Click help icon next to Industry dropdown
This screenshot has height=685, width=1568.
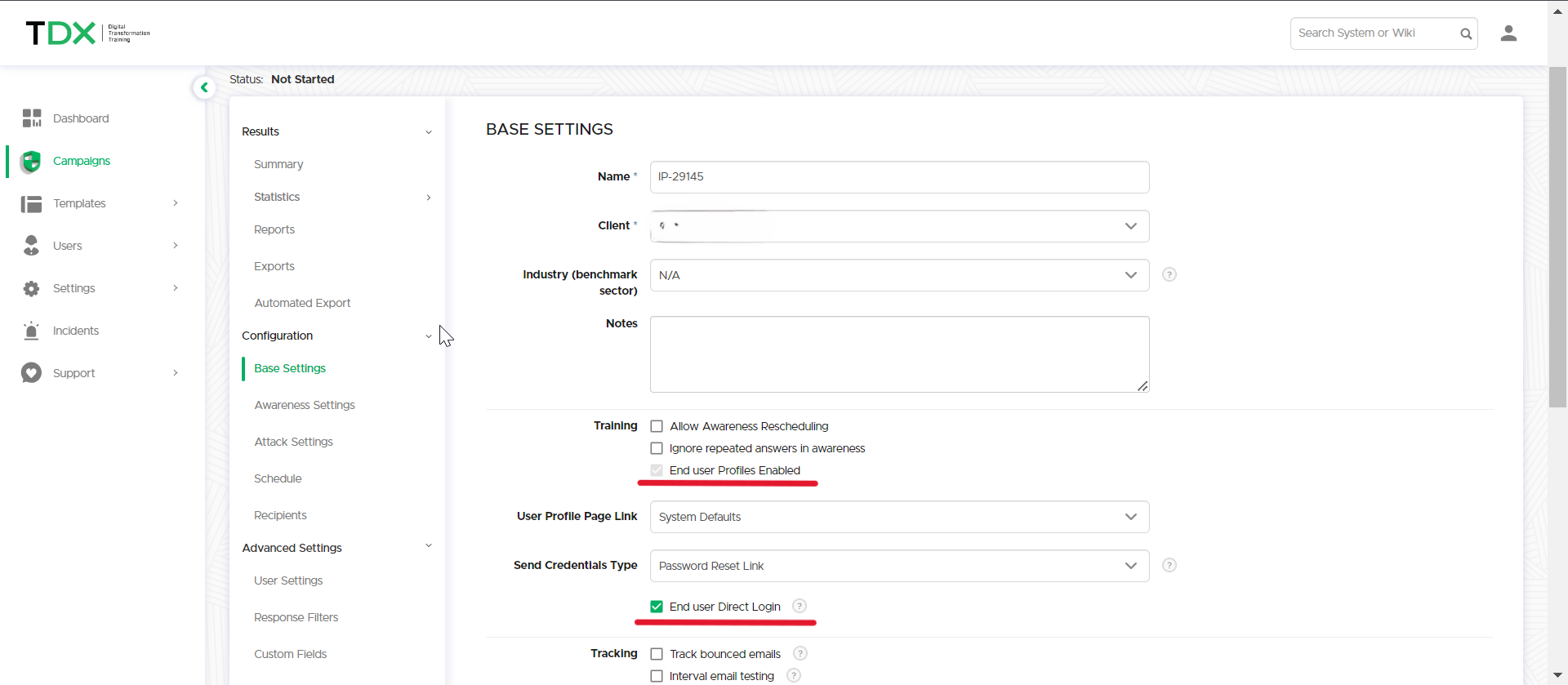click(1169, 275)
